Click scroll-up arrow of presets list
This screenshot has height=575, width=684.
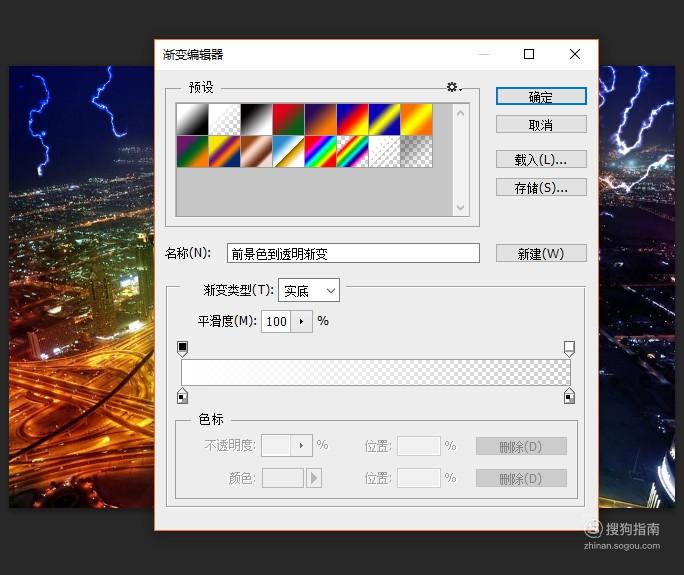point(461,113)
